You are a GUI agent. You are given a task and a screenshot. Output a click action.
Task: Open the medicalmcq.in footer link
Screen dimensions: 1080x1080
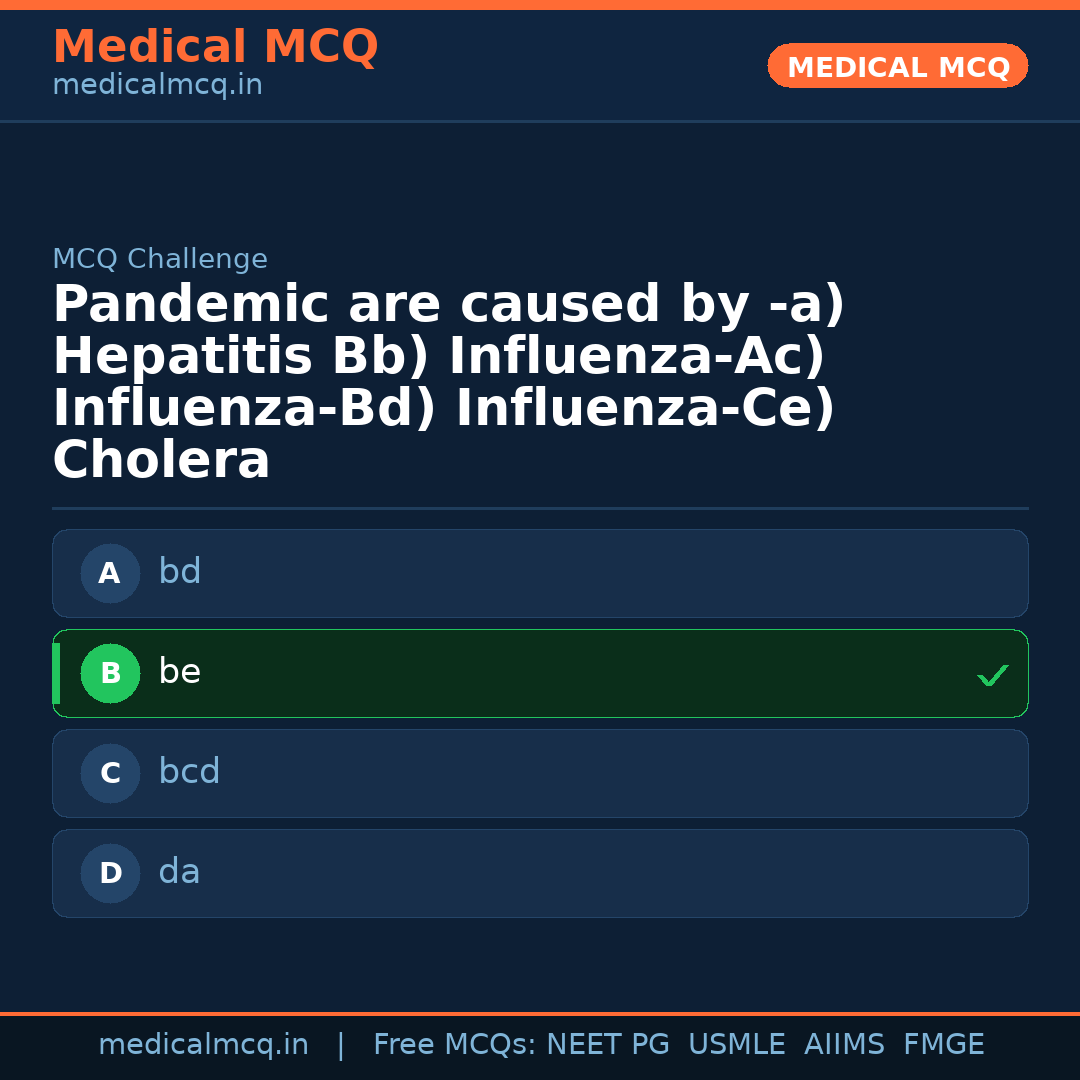pyautogui.click(x=204, y=1045)
